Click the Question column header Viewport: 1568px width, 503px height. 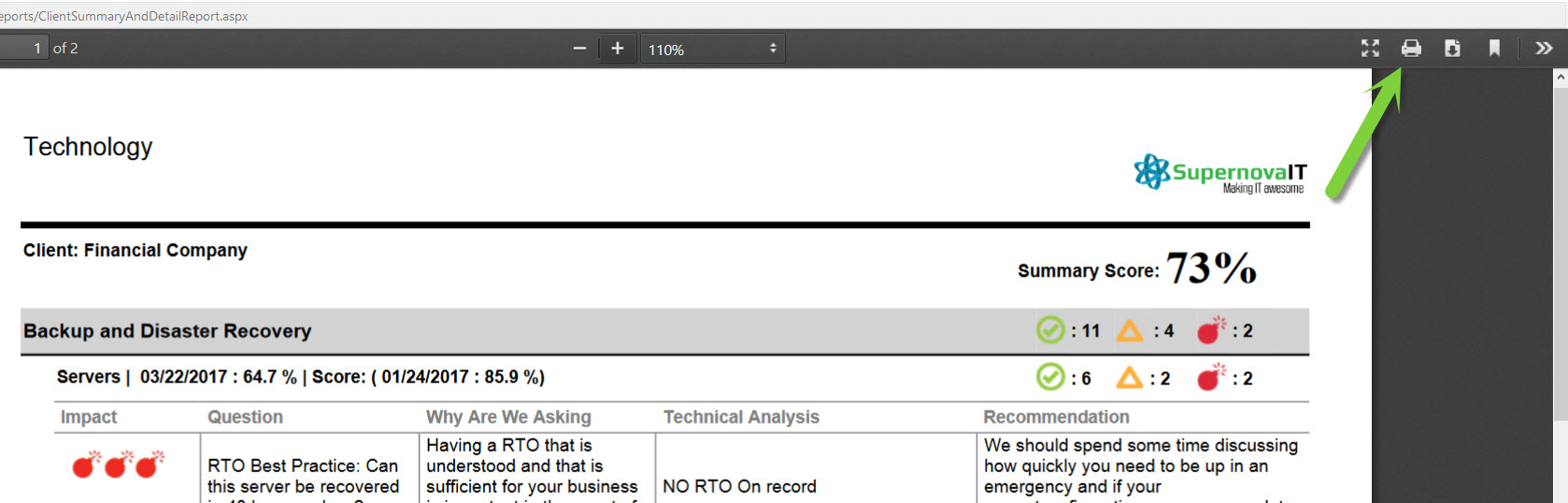point(245,417)
